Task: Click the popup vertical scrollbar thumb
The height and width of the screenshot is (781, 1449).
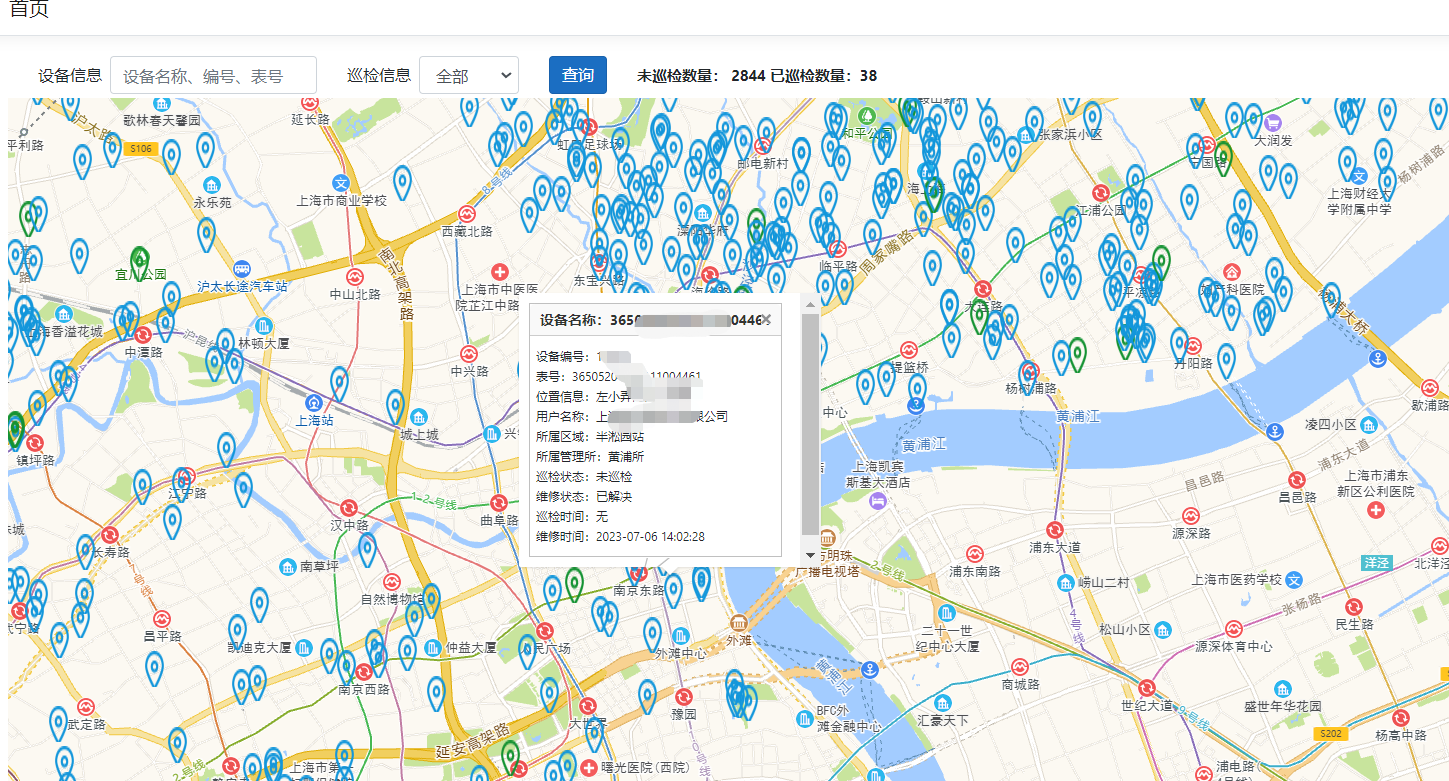Action: click(810, 424)
